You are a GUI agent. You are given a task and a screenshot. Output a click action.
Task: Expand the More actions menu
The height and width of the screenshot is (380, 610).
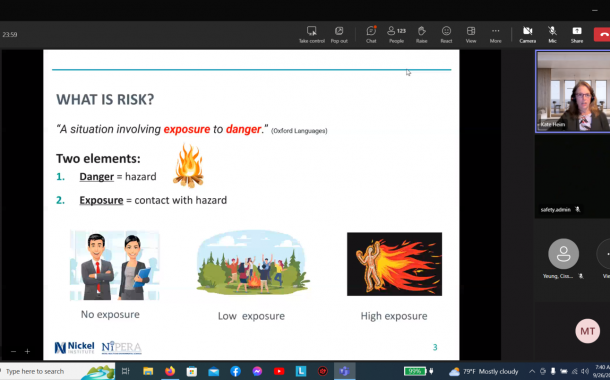(495, 34)
